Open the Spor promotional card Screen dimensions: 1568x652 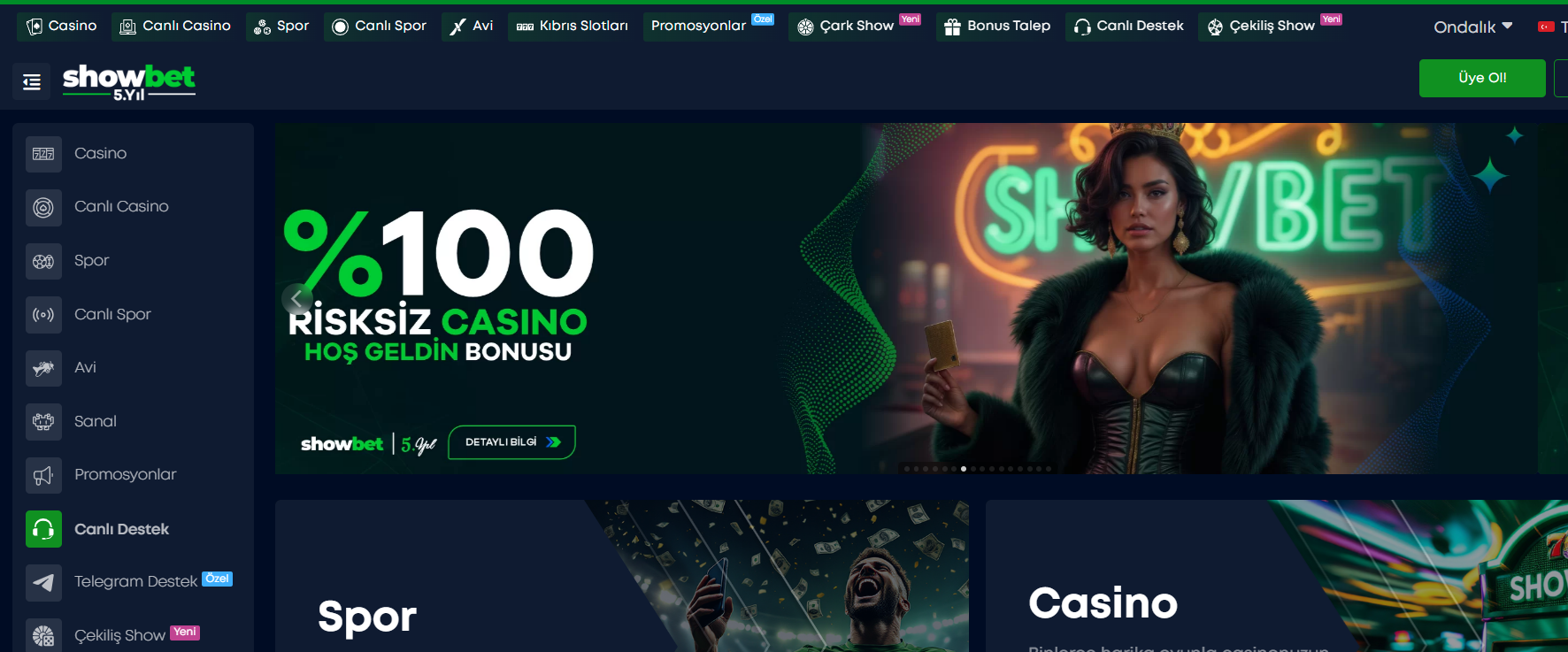622,576
